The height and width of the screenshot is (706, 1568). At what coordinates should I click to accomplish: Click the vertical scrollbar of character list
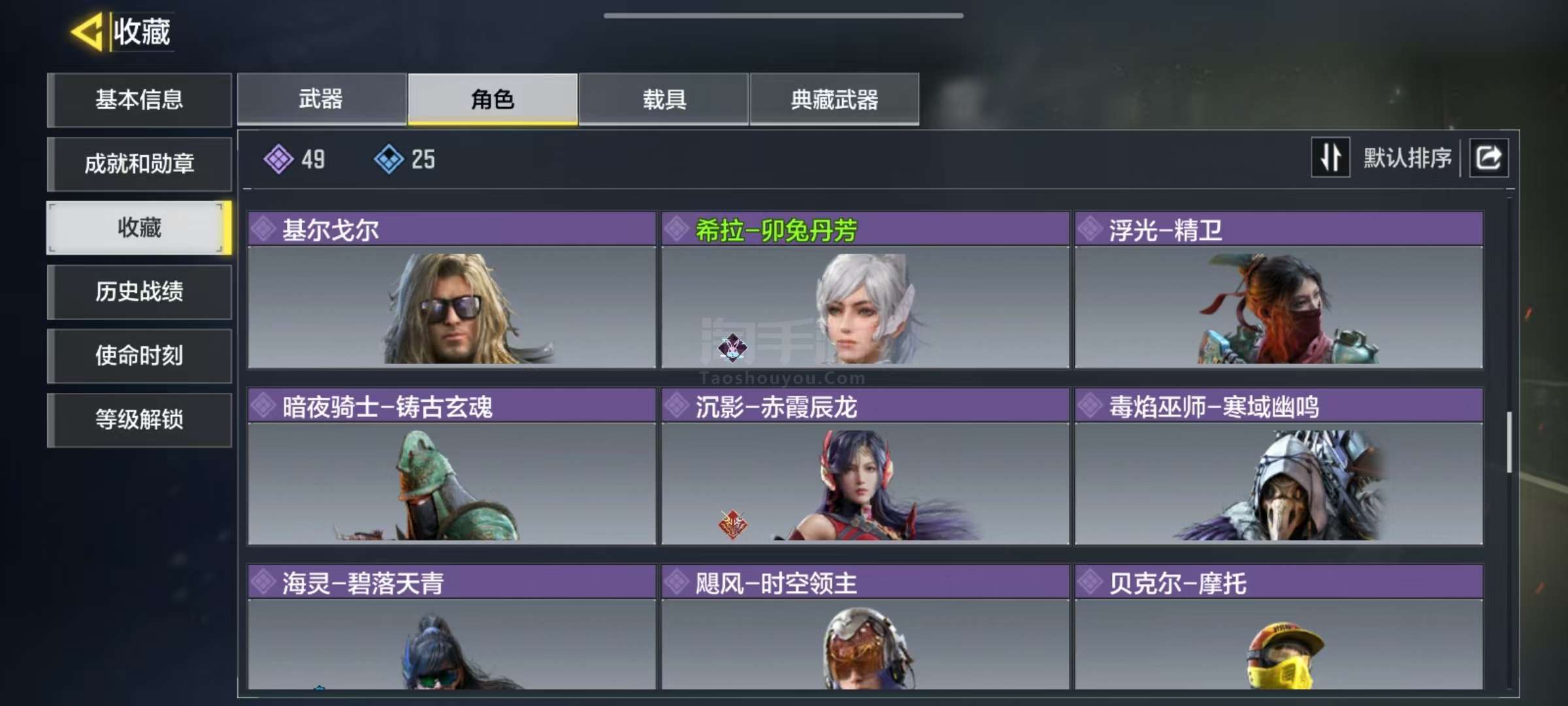[1509, 442]
